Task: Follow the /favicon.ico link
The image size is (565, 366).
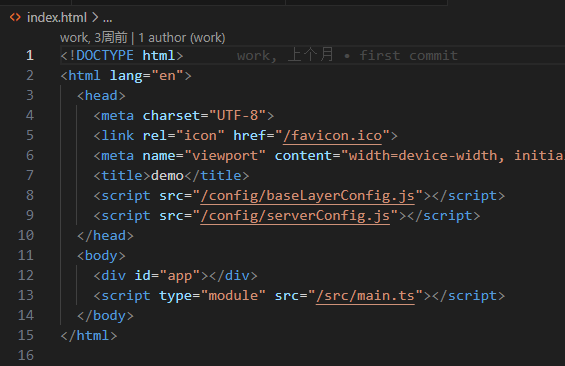Action: coord(333,136)
